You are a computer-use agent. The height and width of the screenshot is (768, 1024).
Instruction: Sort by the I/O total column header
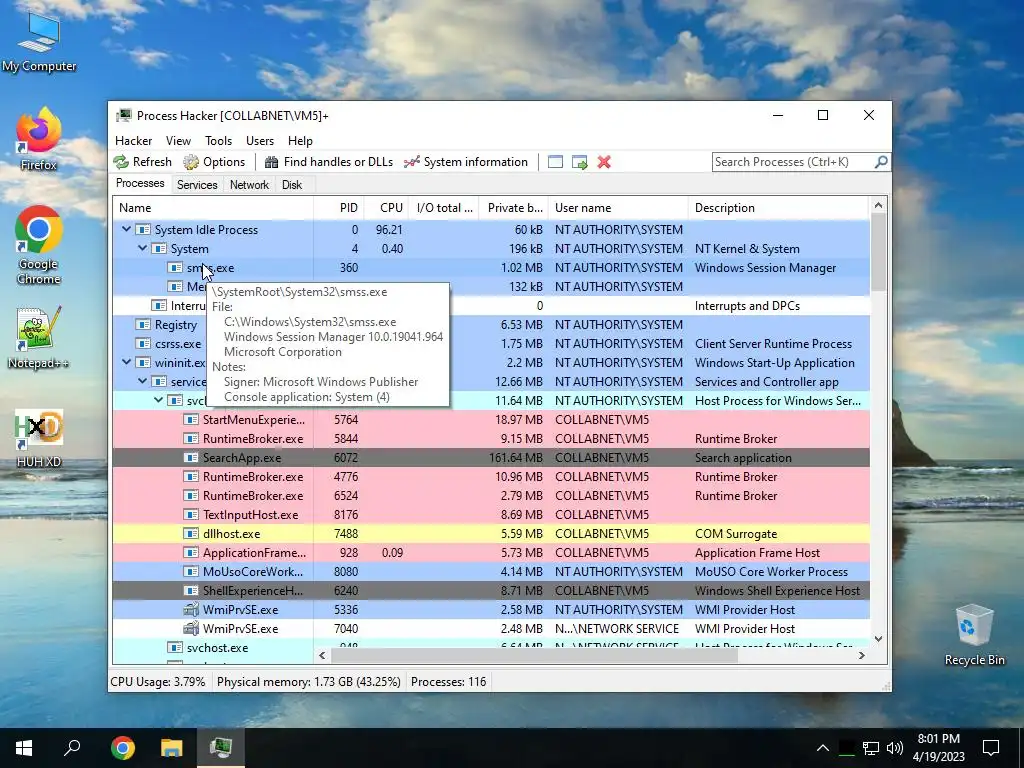[x=445, y=208]
